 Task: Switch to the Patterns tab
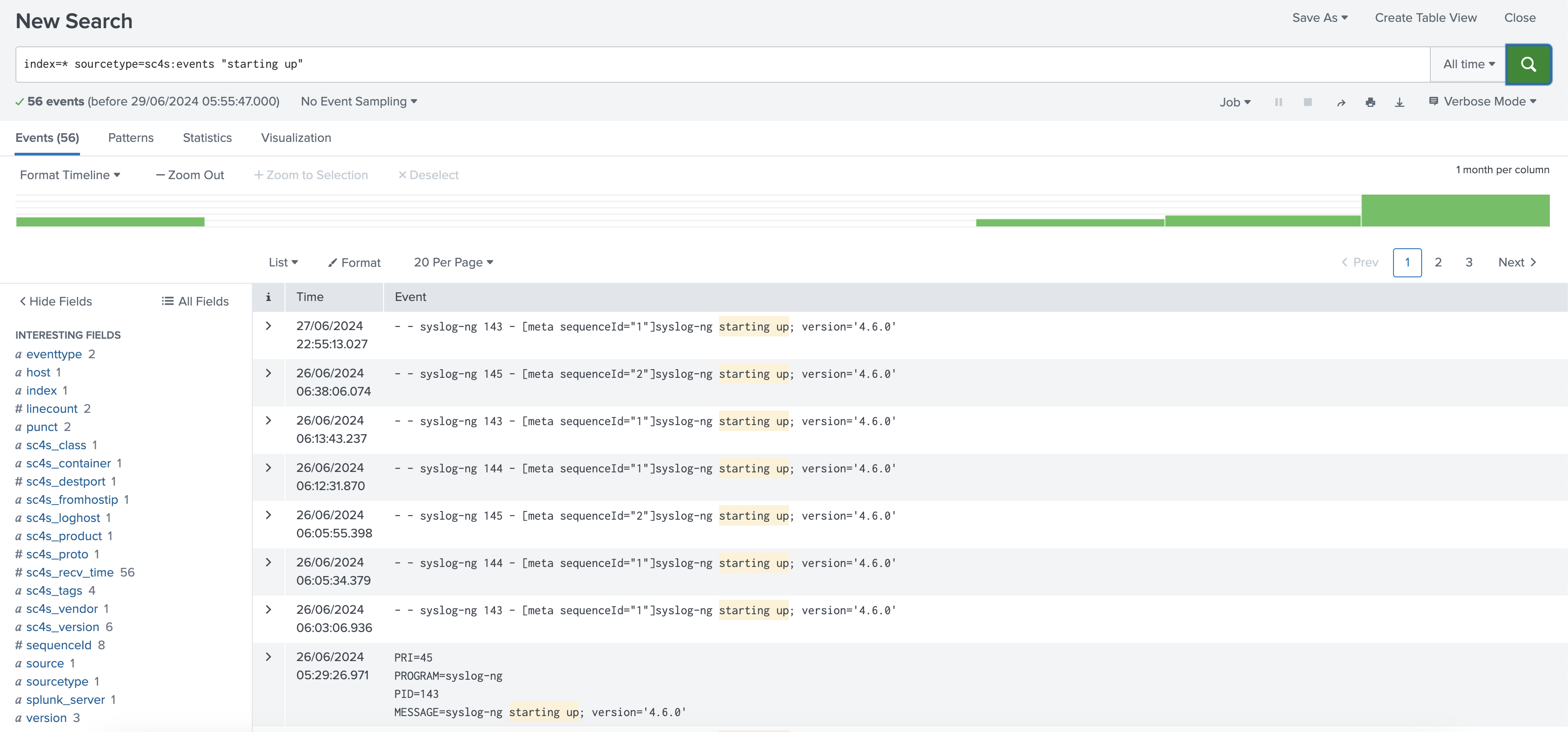(131, 138)
